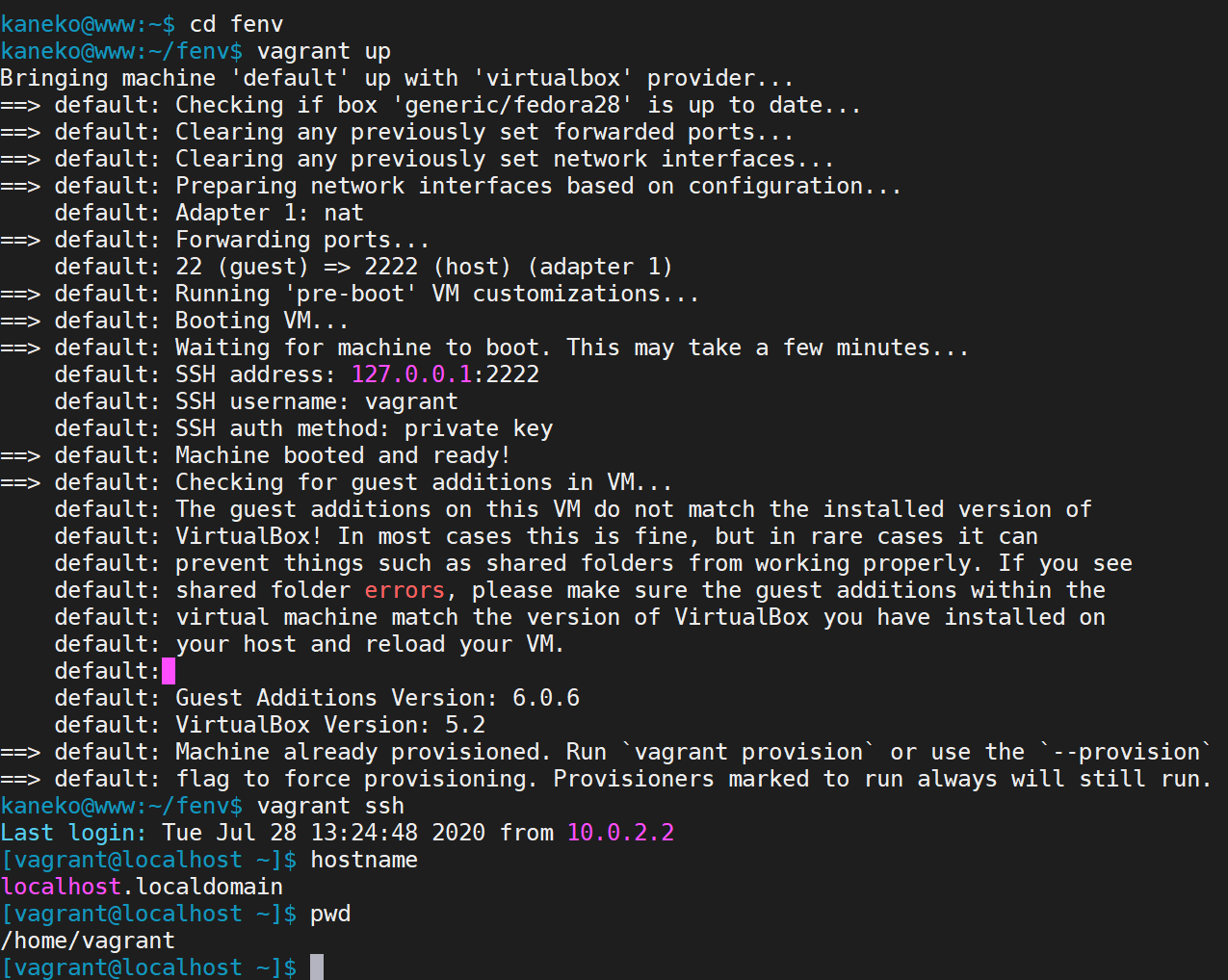This screenshot has height=980, width=1228.
Task: Click the pink SSH address 127.0.0.1
Action: [x=411, y=374]
